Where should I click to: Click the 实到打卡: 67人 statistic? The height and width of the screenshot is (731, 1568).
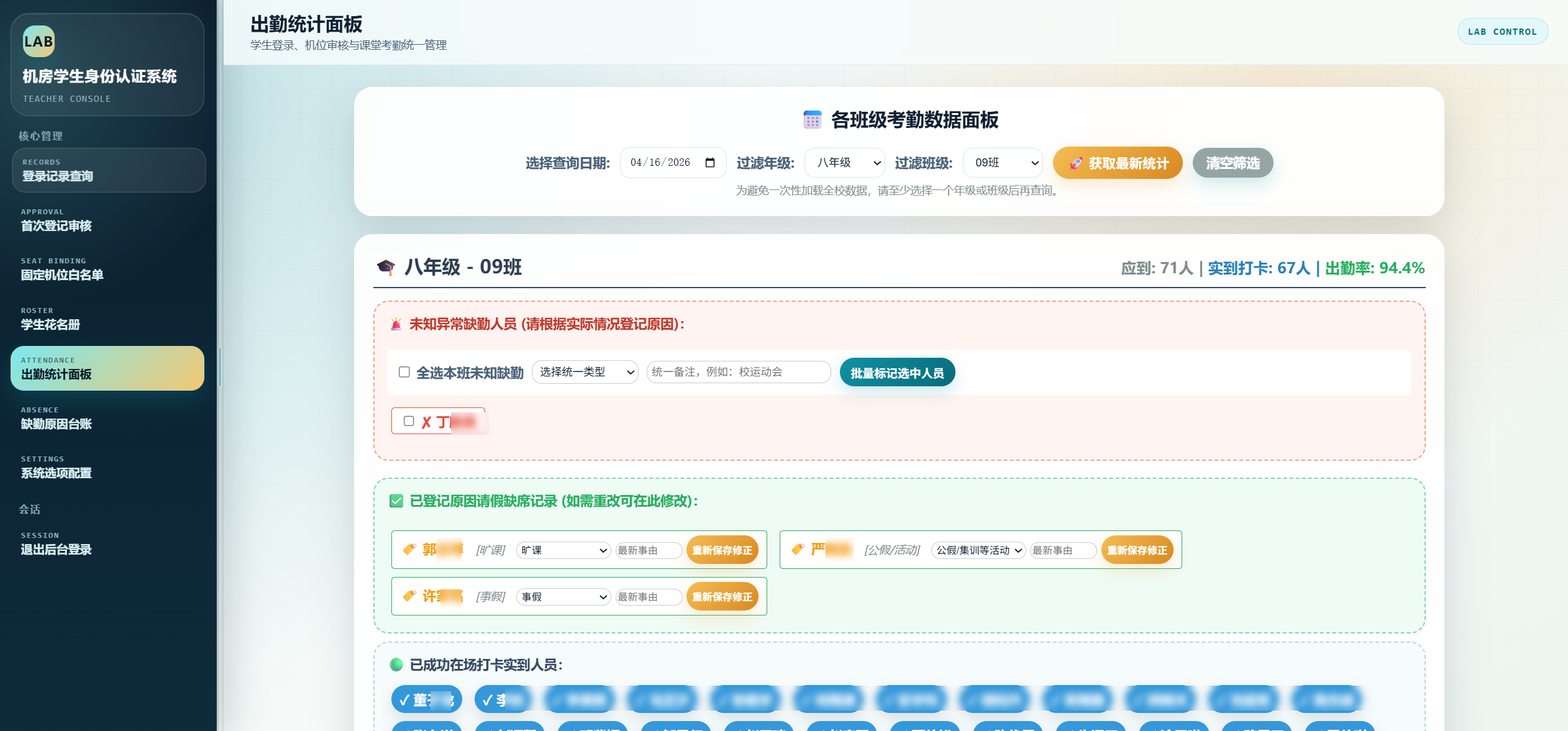coord(1259,268)
